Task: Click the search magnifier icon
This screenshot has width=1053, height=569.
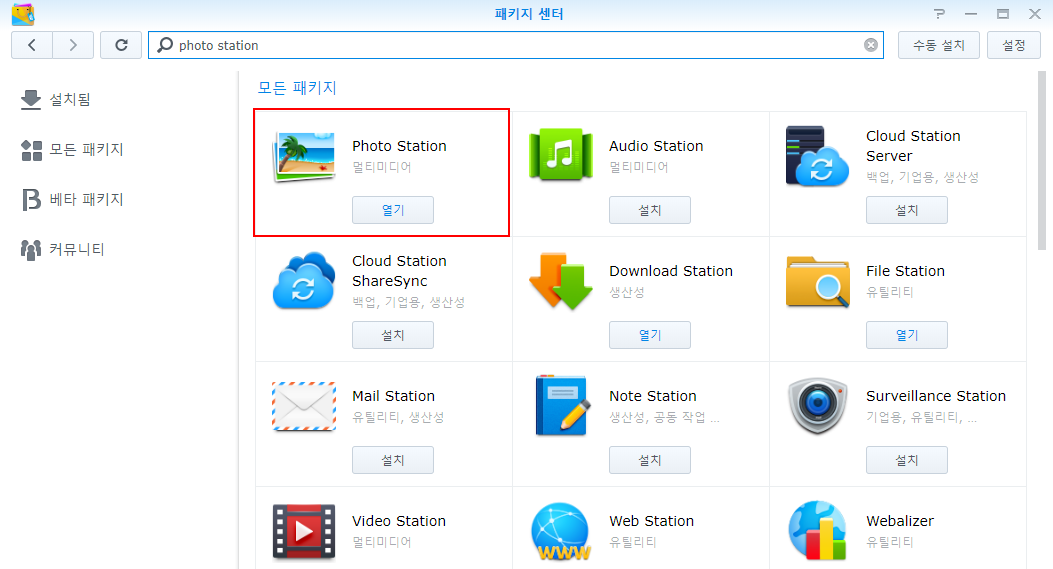Action: pyautogui.click(x=165, y=45)
